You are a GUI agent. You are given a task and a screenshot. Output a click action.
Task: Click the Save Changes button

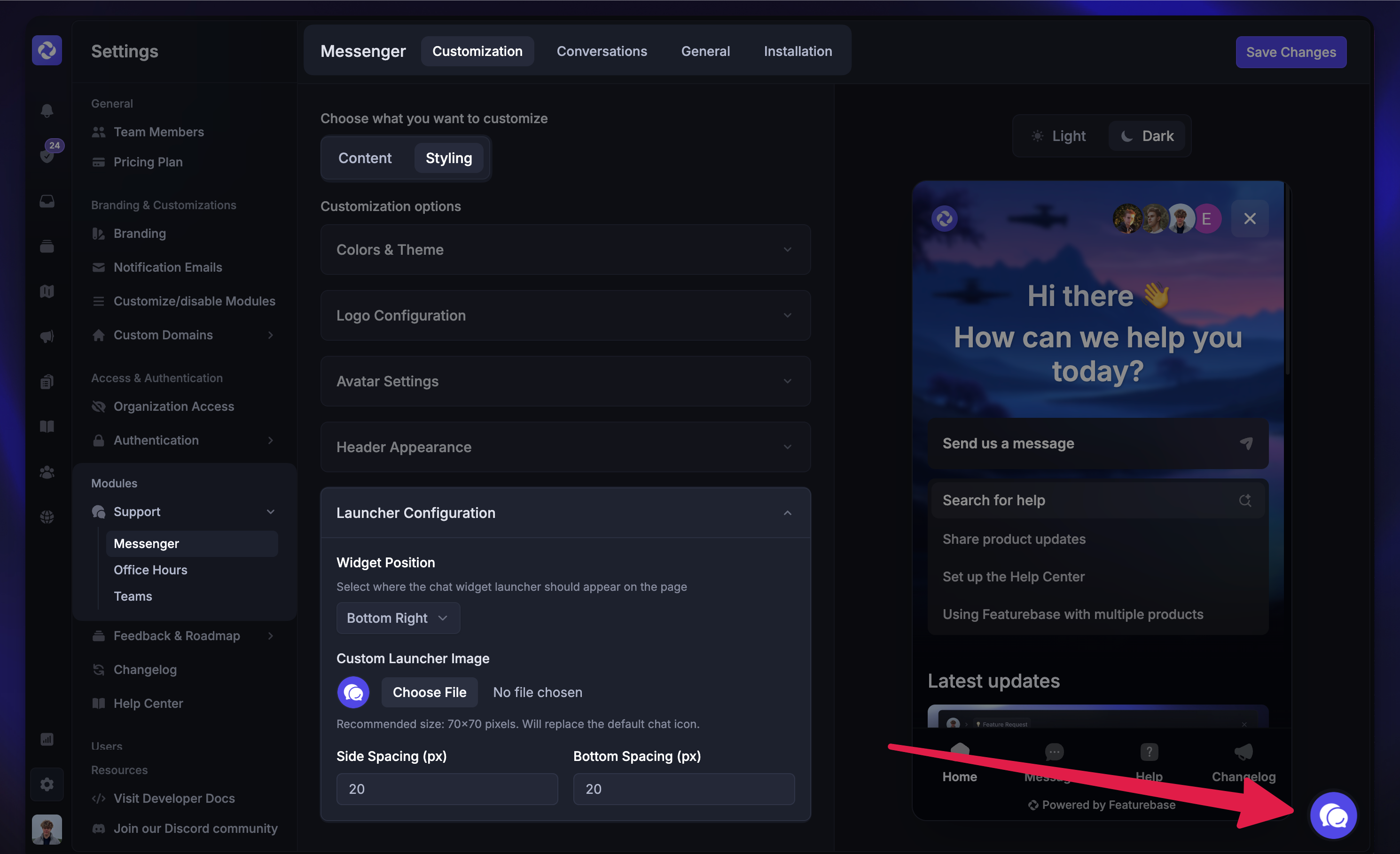1291,52
